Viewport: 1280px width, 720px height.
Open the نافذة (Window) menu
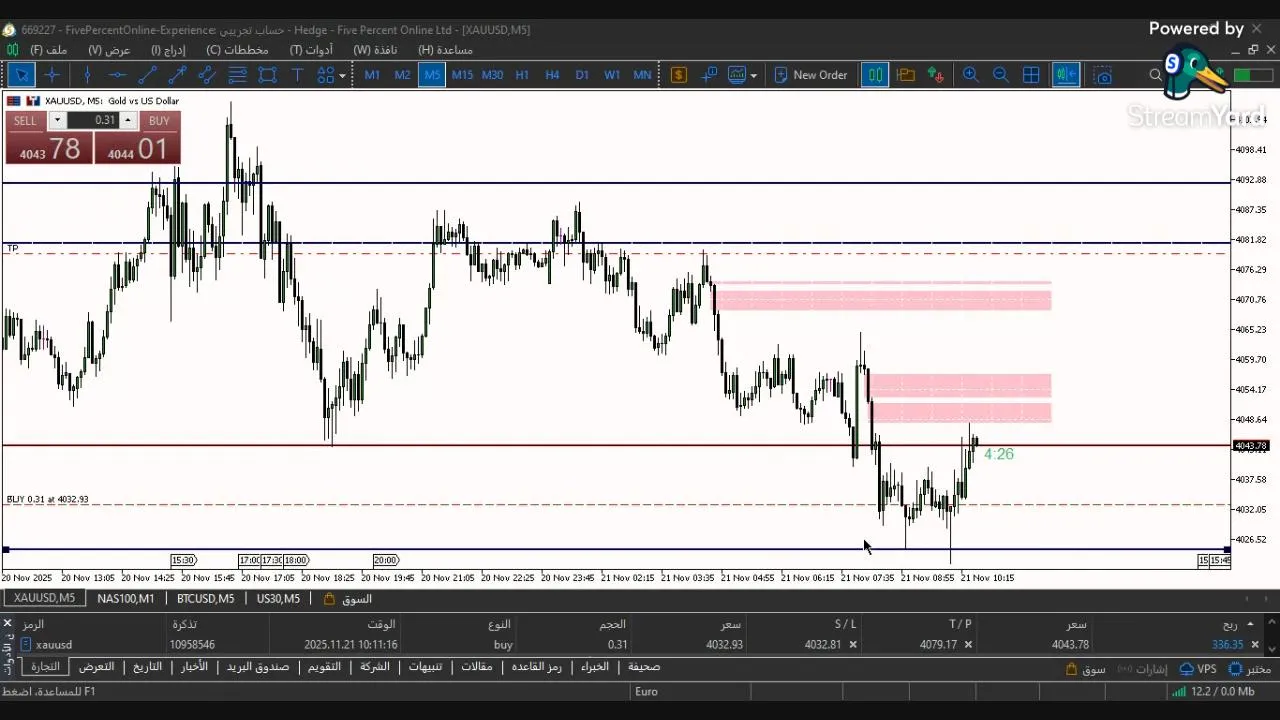[x=375, y=50]
